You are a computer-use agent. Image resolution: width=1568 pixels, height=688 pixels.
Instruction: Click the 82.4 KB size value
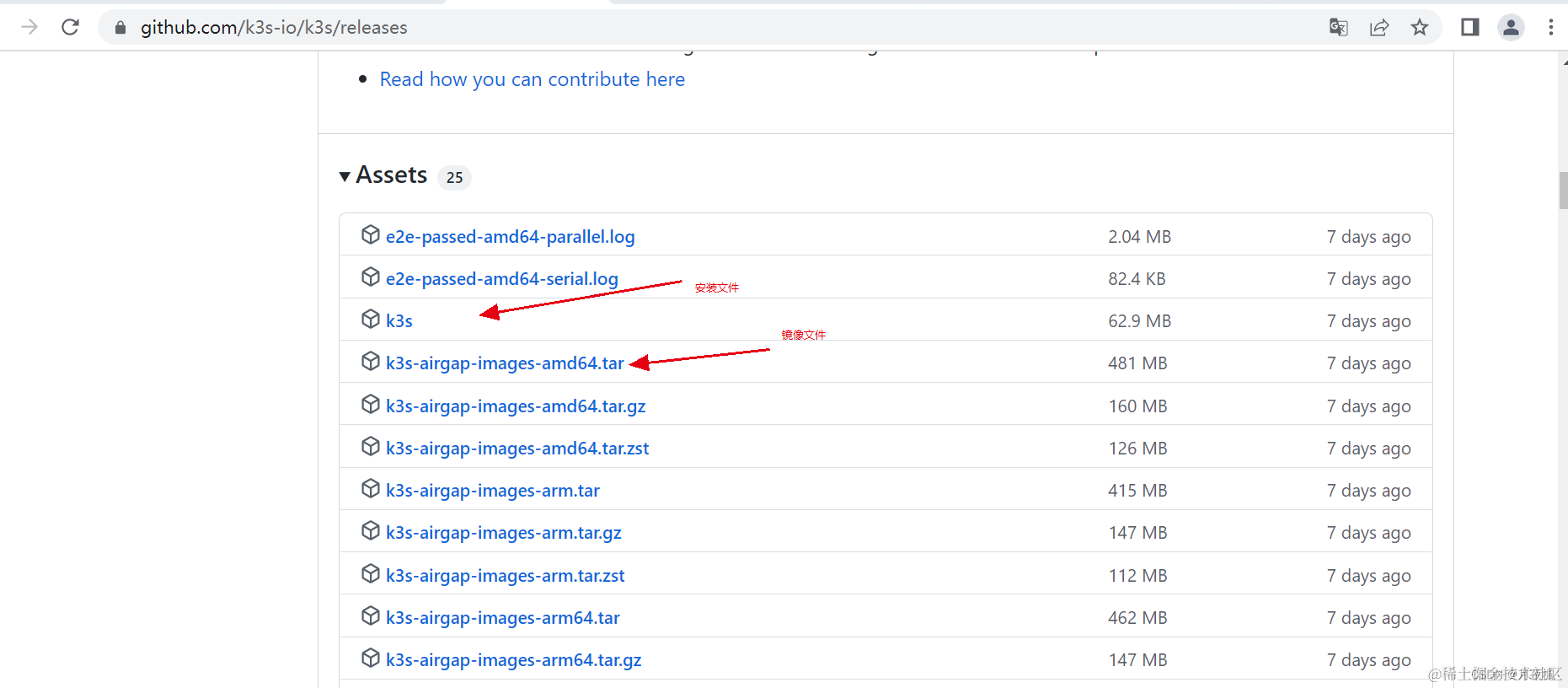[1137, 279]
